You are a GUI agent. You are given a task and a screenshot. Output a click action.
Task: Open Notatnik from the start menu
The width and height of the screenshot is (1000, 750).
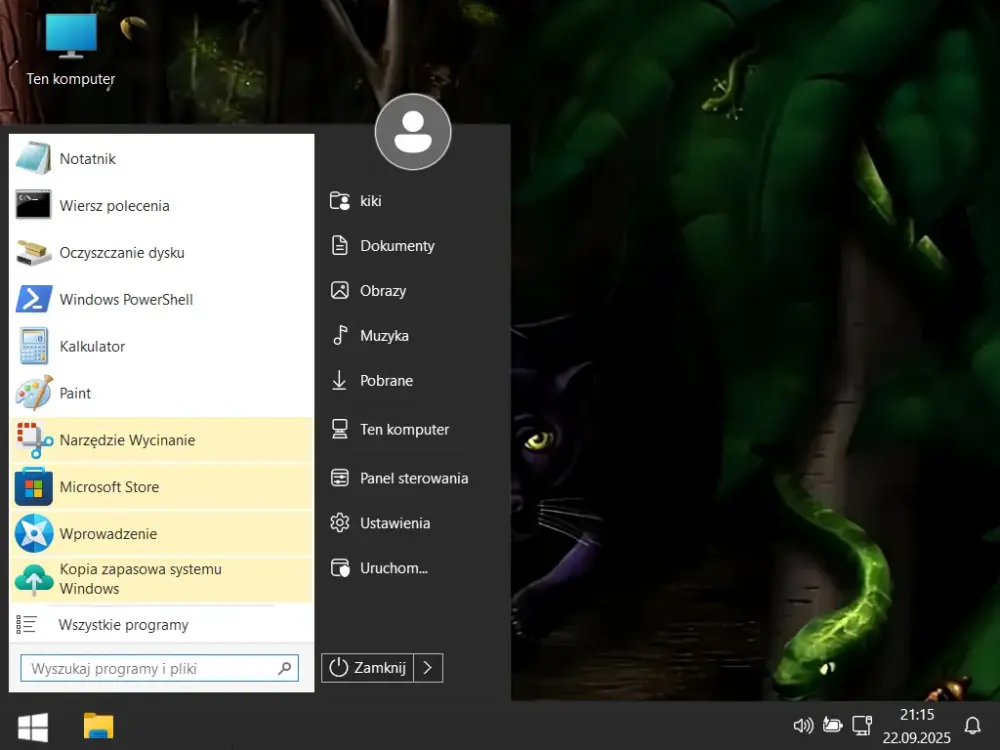pos(87,158)
